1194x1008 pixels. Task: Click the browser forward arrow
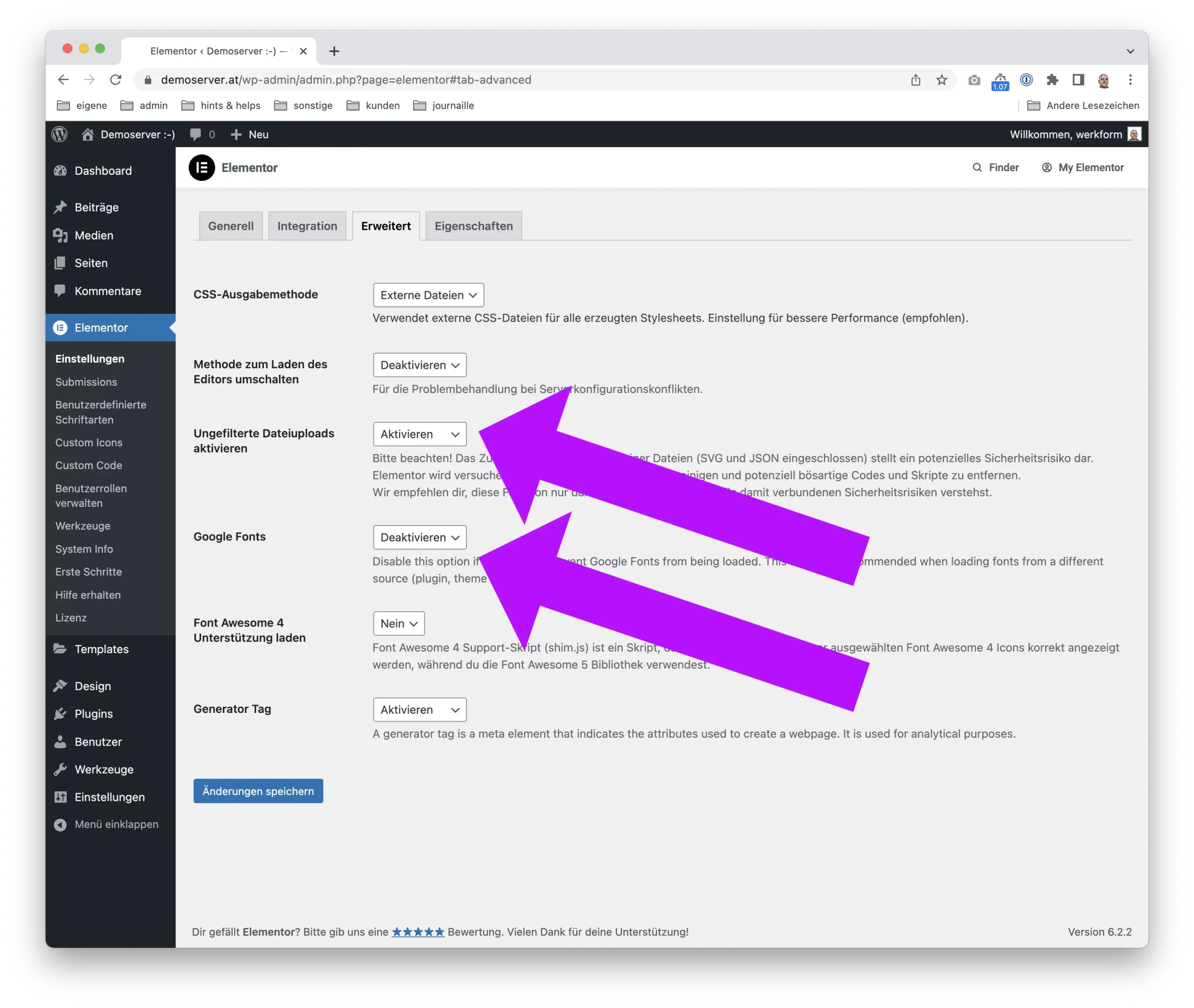[89, 80]
